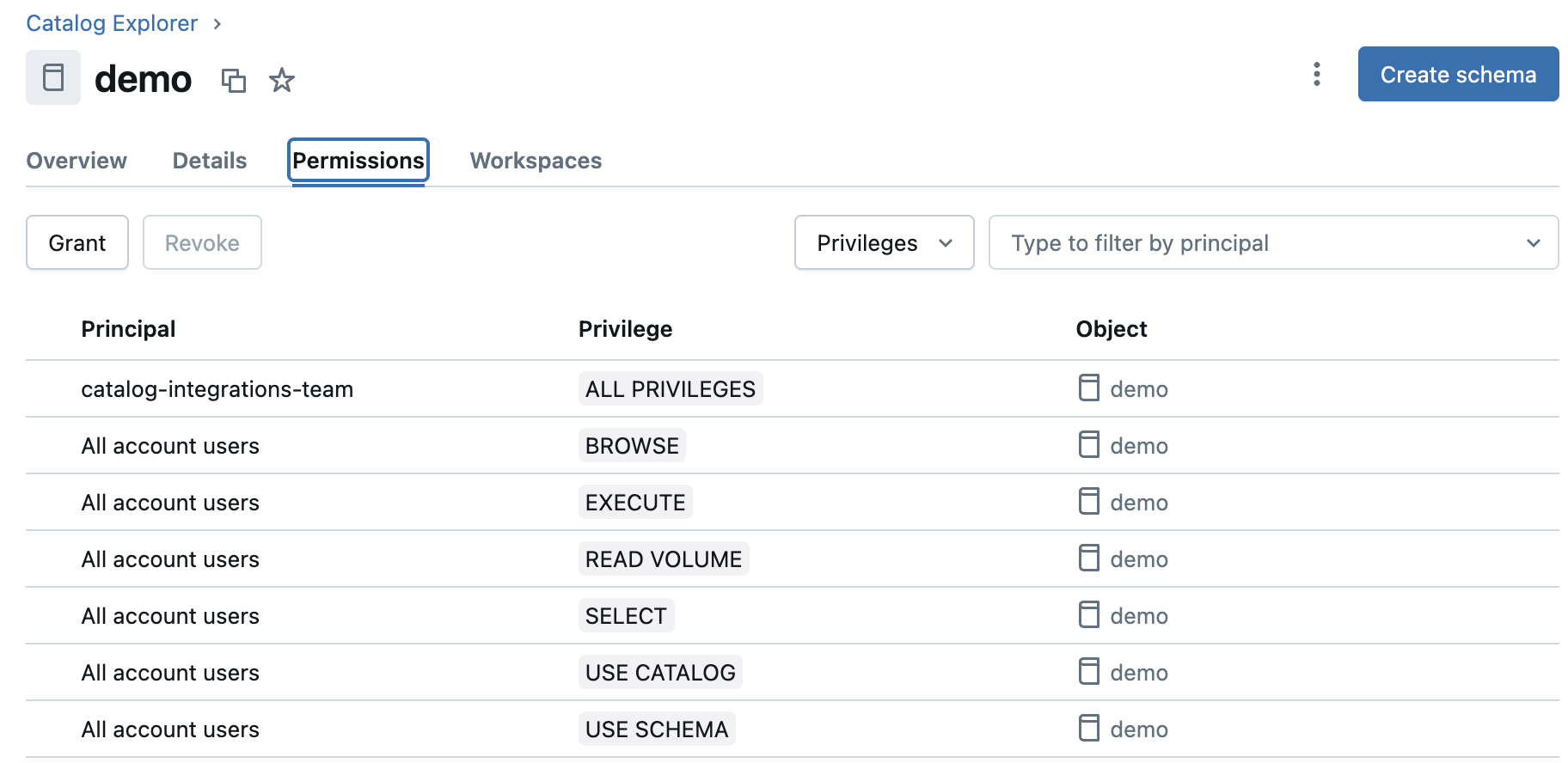The width and height of the screenshot is (1568, 763).
Task: Switch to the Overview tab
Action: (x=77, y=161)
